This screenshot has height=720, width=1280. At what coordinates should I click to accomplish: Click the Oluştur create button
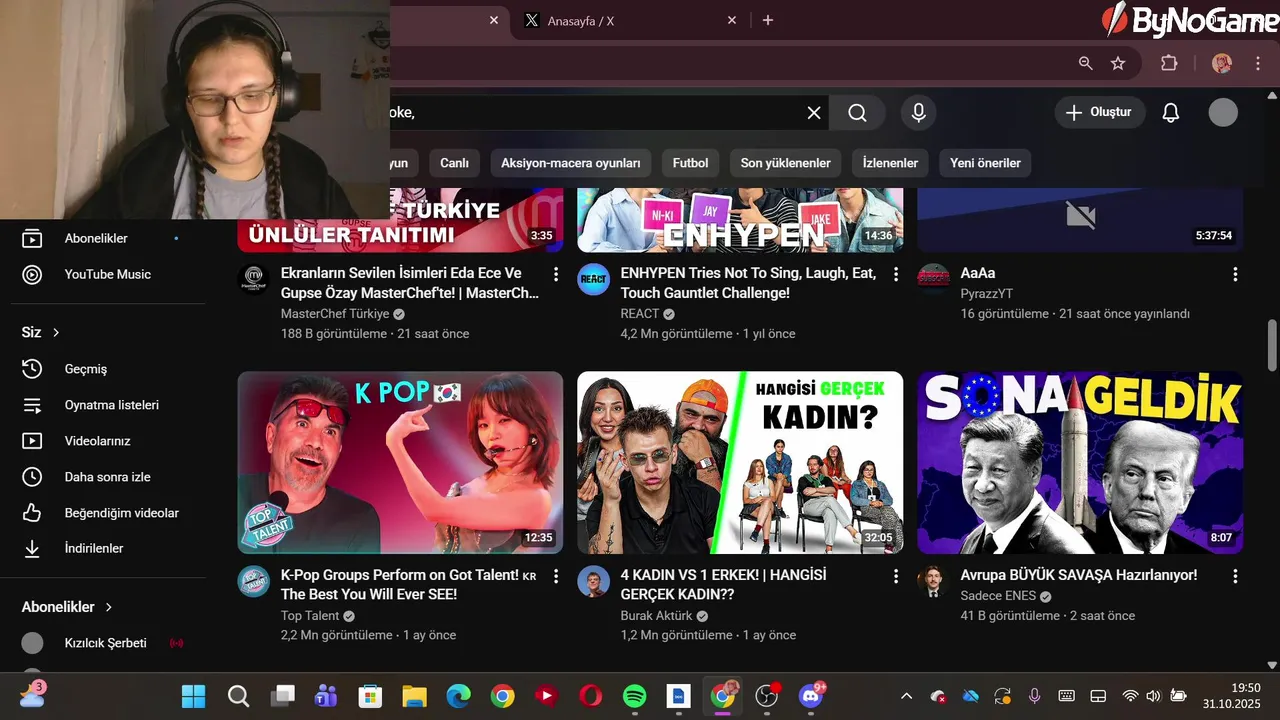(1099, 112)
